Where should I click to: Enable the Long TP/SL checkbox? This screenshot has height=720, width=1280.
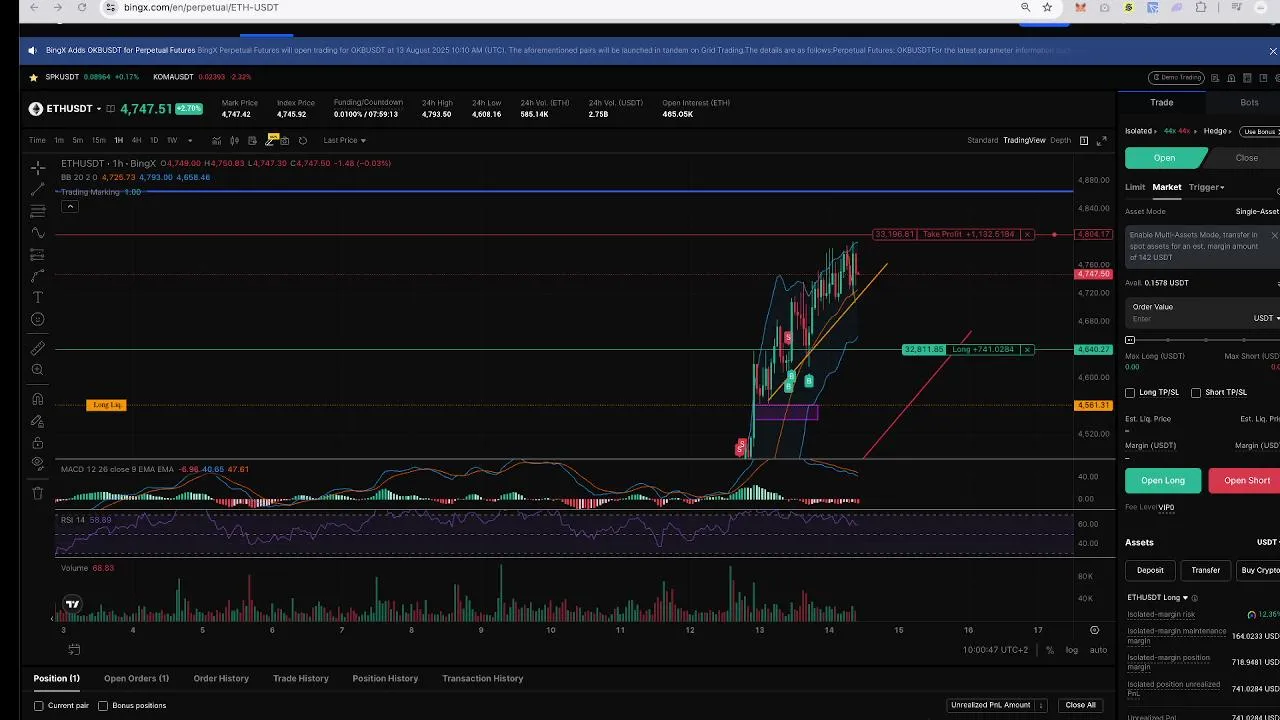pos(1130,393)
